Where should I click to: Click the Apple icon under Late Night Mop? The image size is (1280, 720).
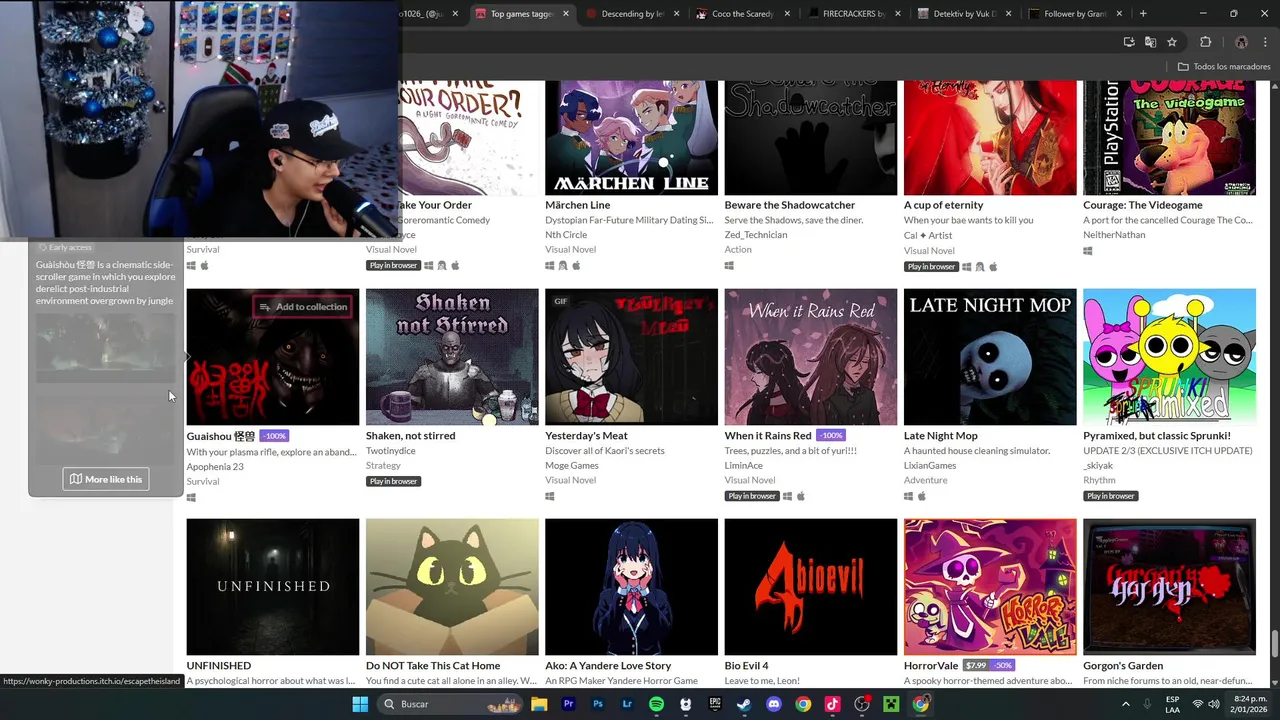[x=922, y=496]
